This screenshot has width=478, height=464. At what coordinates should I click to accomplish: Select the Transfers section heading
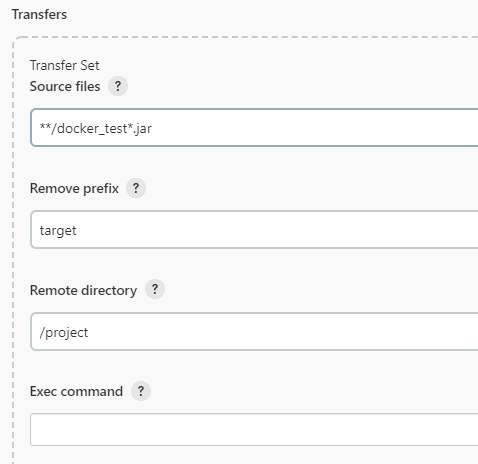pyautogui.click(x=39, y=15)
